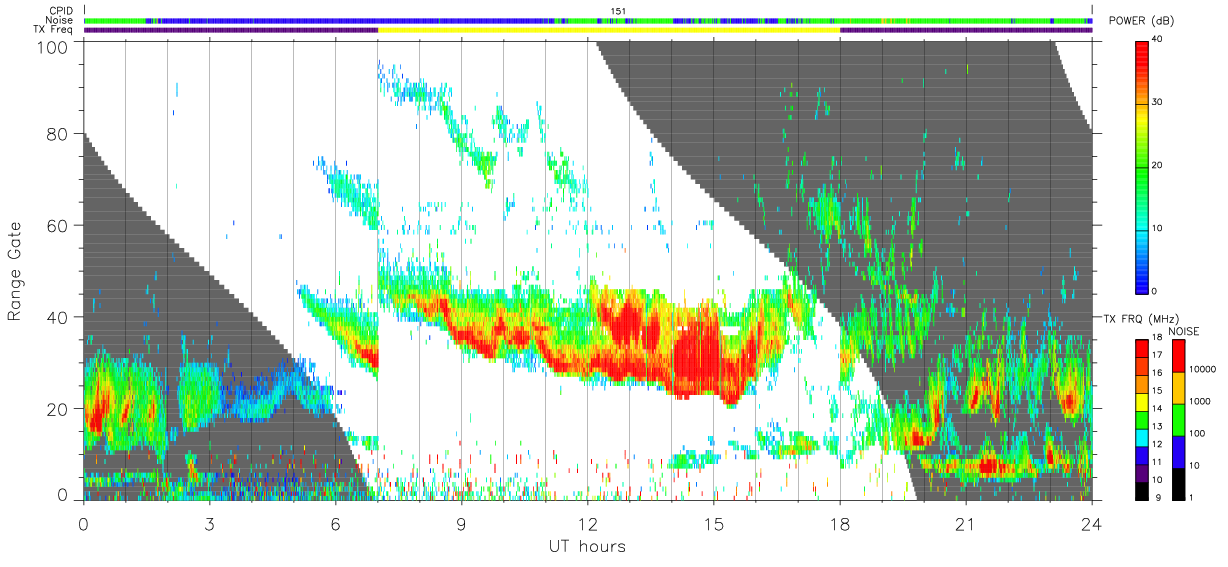Click the NOISE legend title

pyautogui.click(x=1184, y=331)
